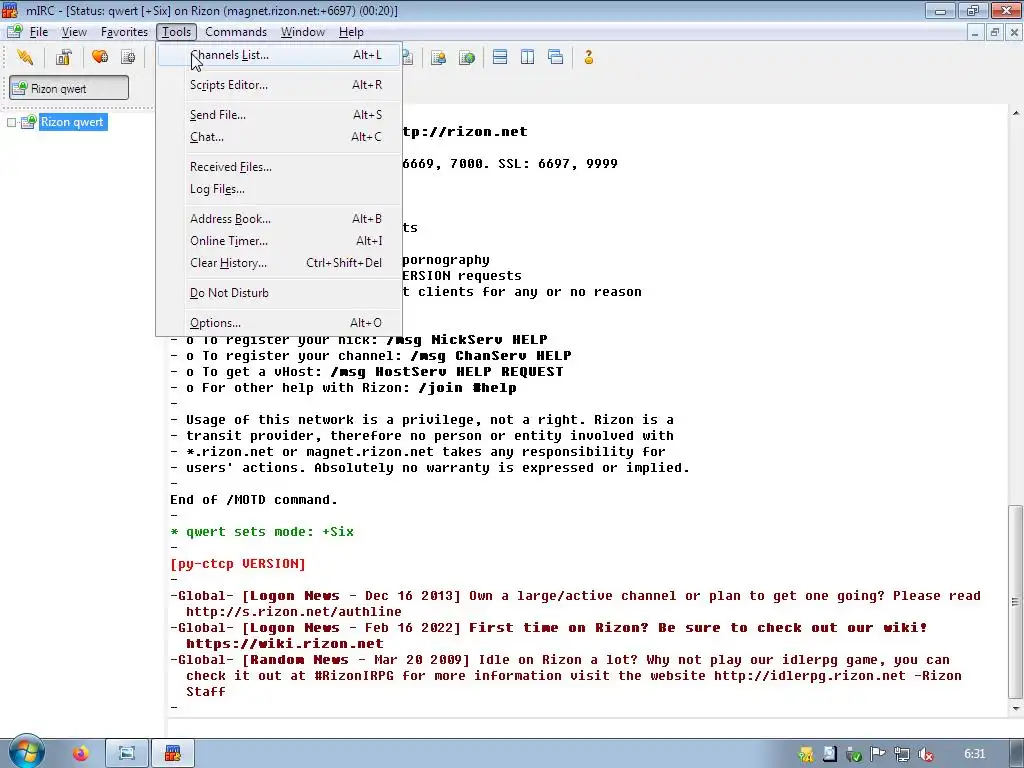
Task: Select Clear History in Tools menu
Action: [x=279, y=263]
